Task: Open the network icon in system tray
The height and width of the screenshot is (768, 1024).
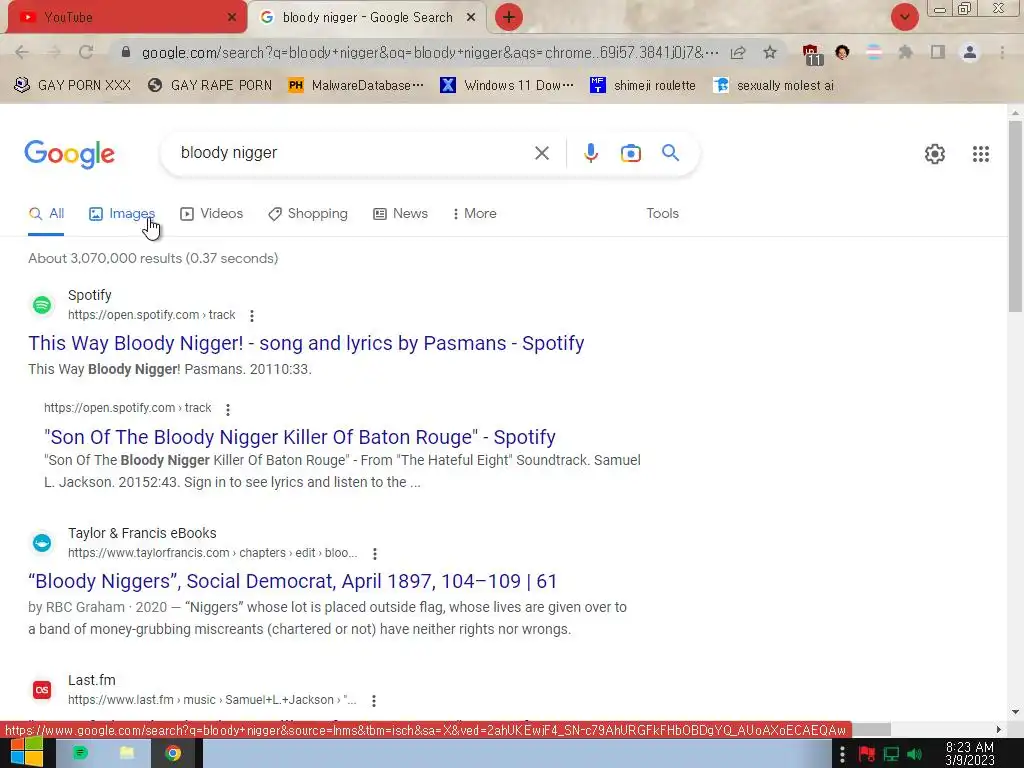Action: 891,754
